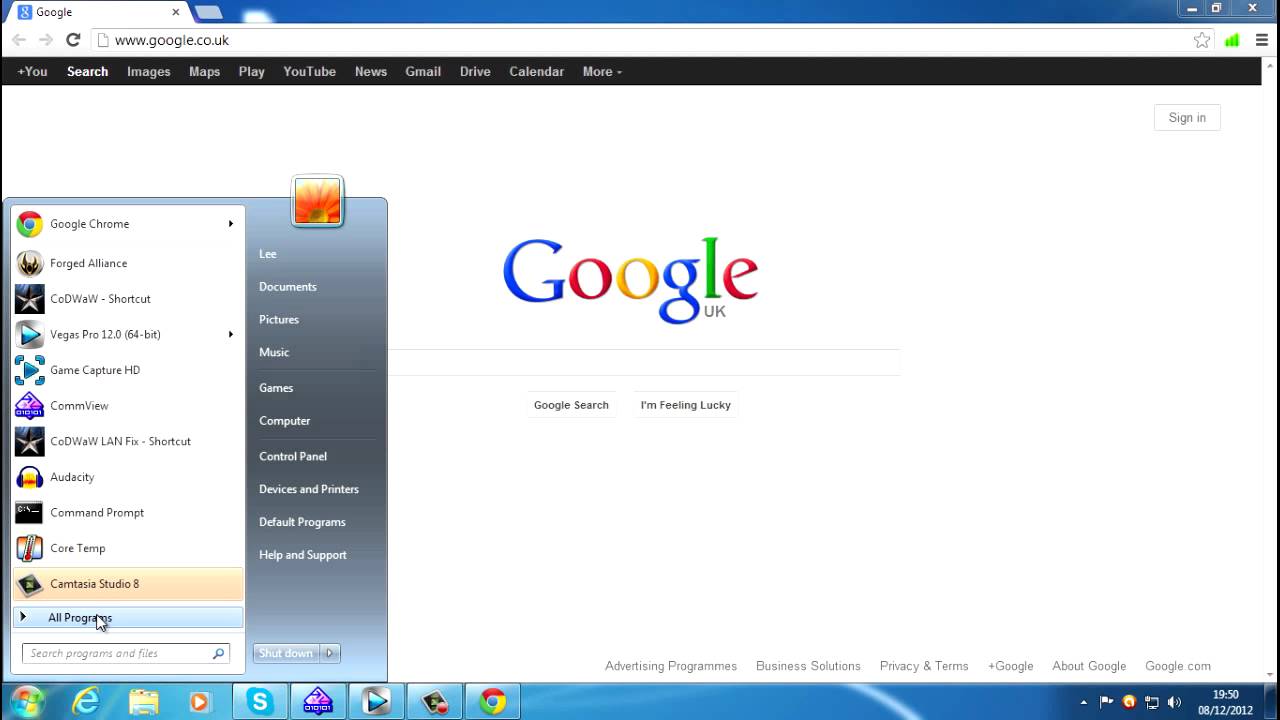Open Command Prompt in Start menu
The image size is (1280, 720).
(128, 513)
